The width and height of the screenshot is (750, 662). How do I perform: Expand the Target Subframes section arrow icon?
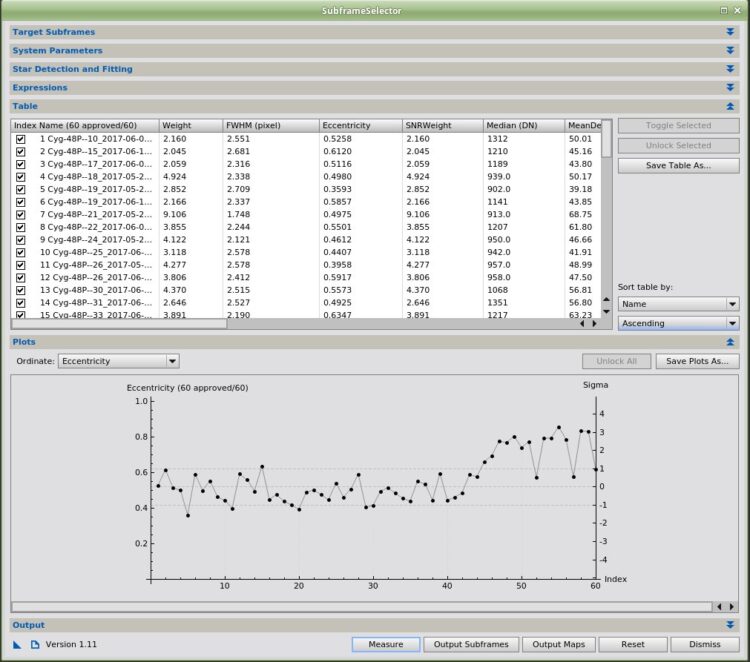[x=730, y=32]
